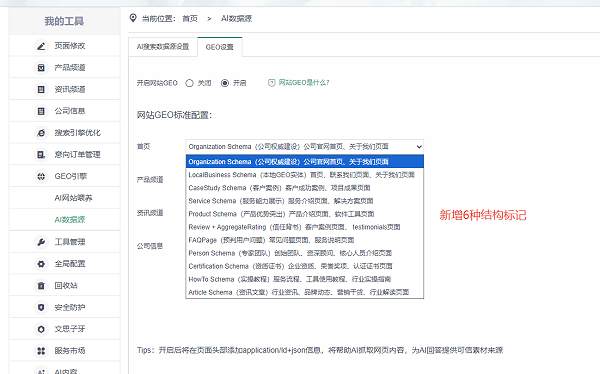Click the help icon beside 网站GEO是什么

tap(271, 83)
